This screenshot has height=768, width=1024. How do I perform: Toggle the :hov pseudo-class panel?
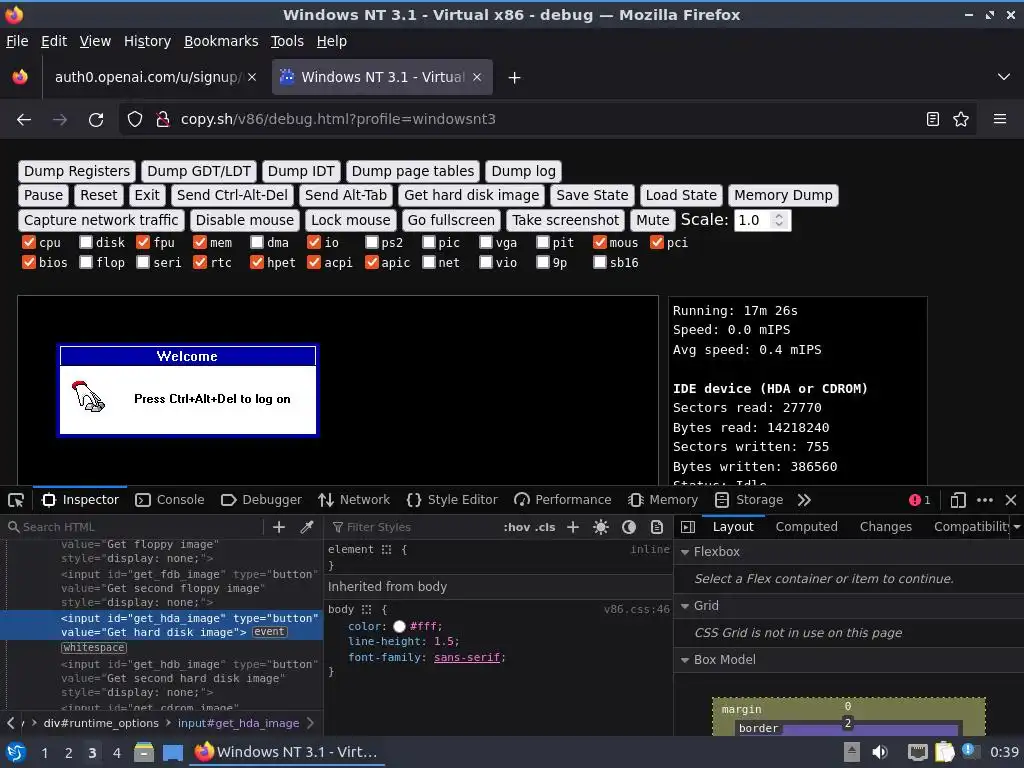(517, 527)
